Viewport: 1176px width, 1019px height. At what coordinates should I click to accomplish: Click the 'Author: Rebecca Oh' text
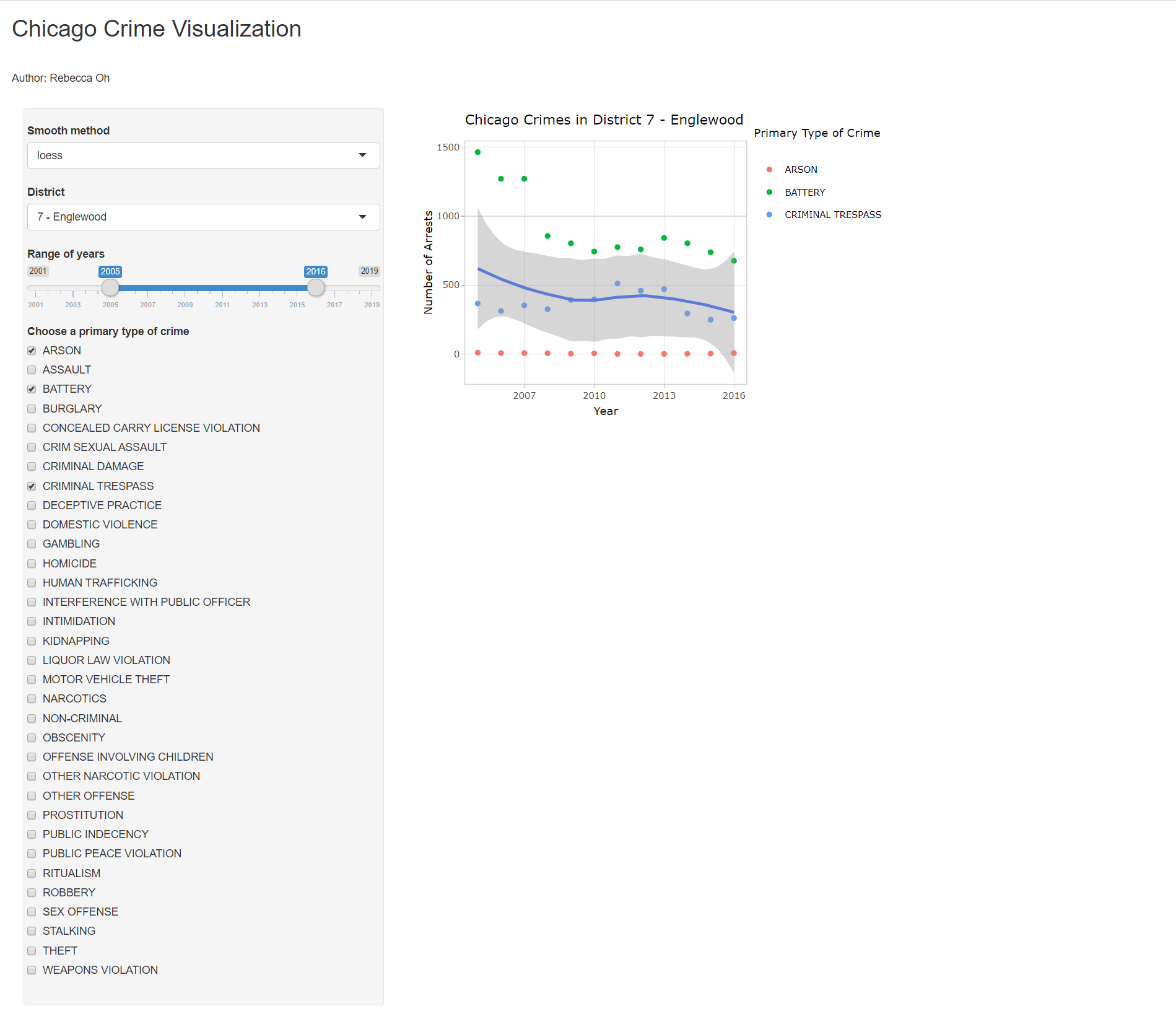click(61, 78)
